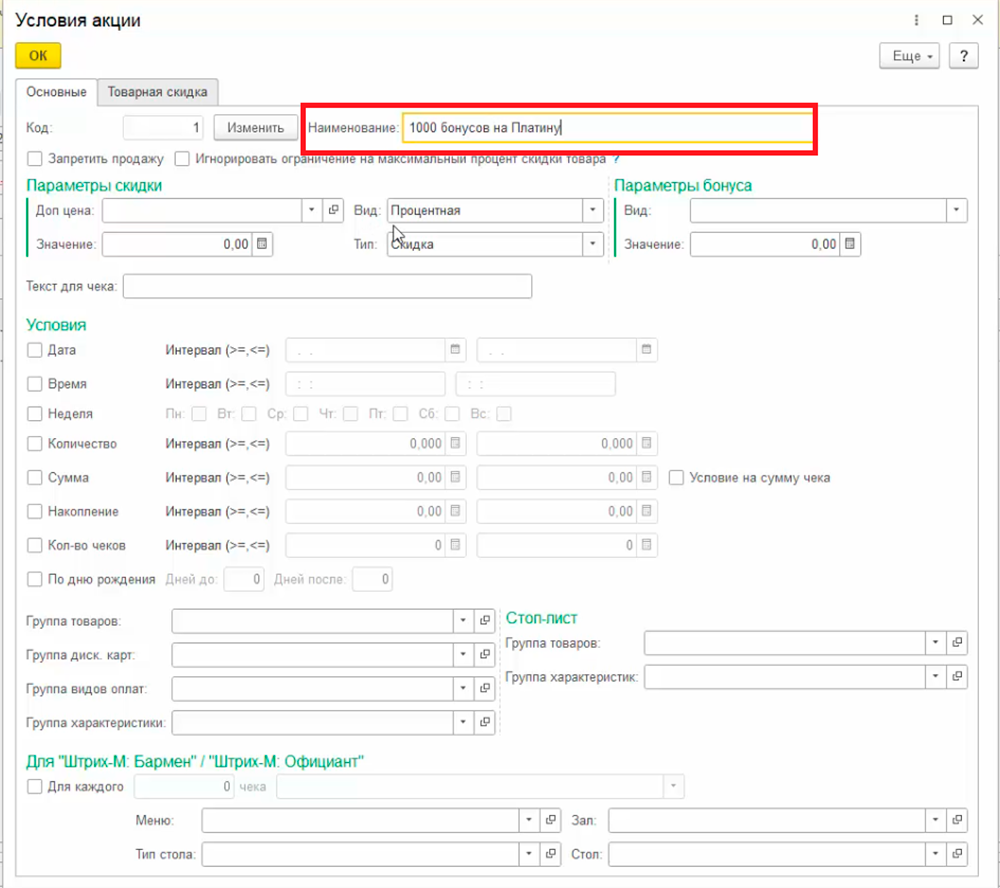Switch to the Товарная скидка tab
1000x888 pixels.
(158, 92)
